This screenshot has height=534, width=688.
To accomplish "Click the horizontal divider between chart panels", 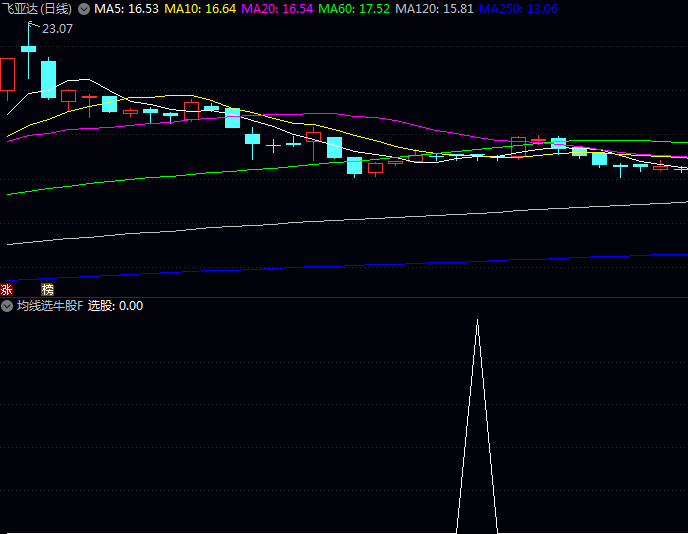I will click(x=344, y=297).
